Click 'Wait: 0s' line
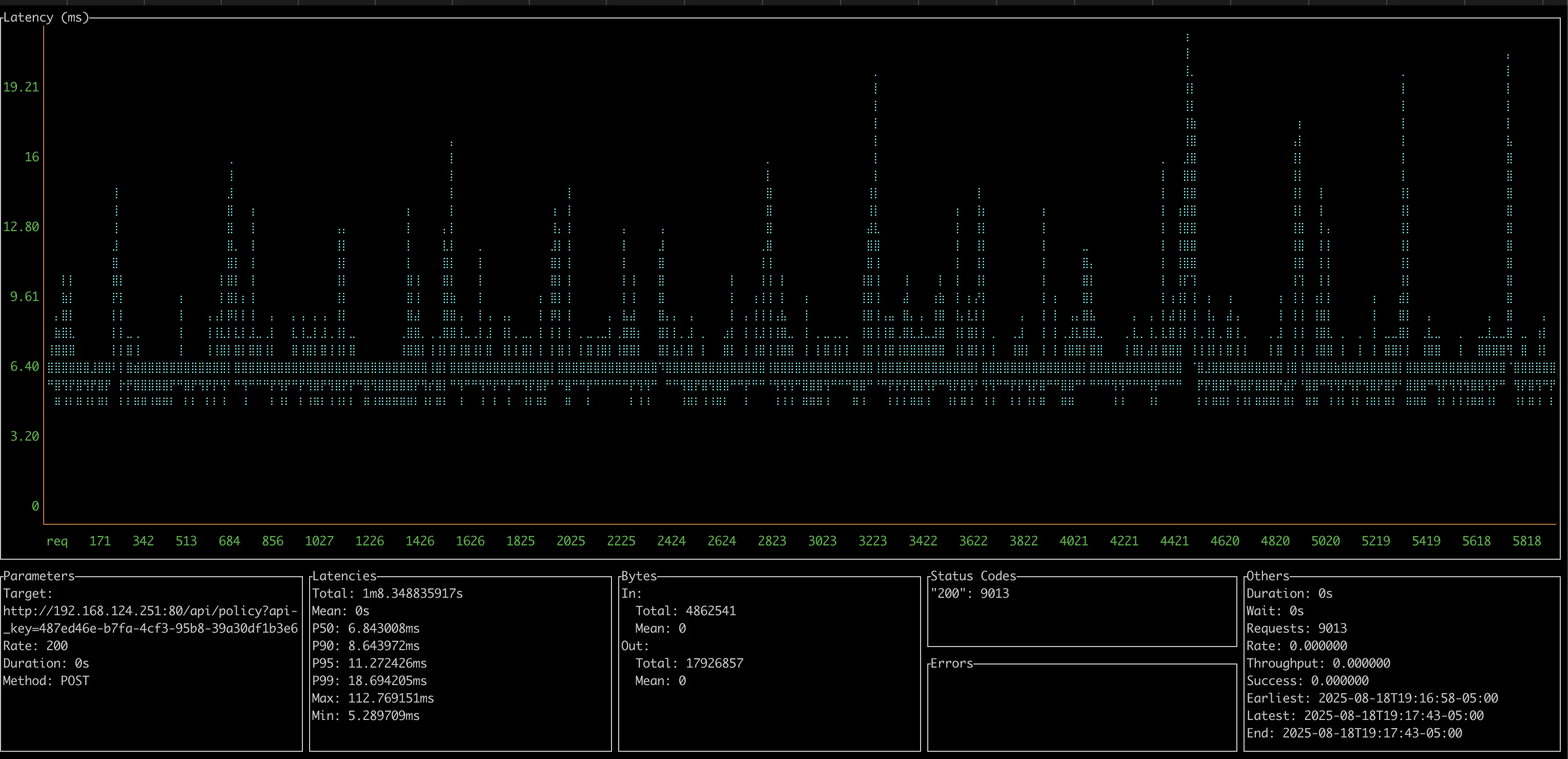The height and width of the screenshot is (759, 1568). click(1275, 611)
